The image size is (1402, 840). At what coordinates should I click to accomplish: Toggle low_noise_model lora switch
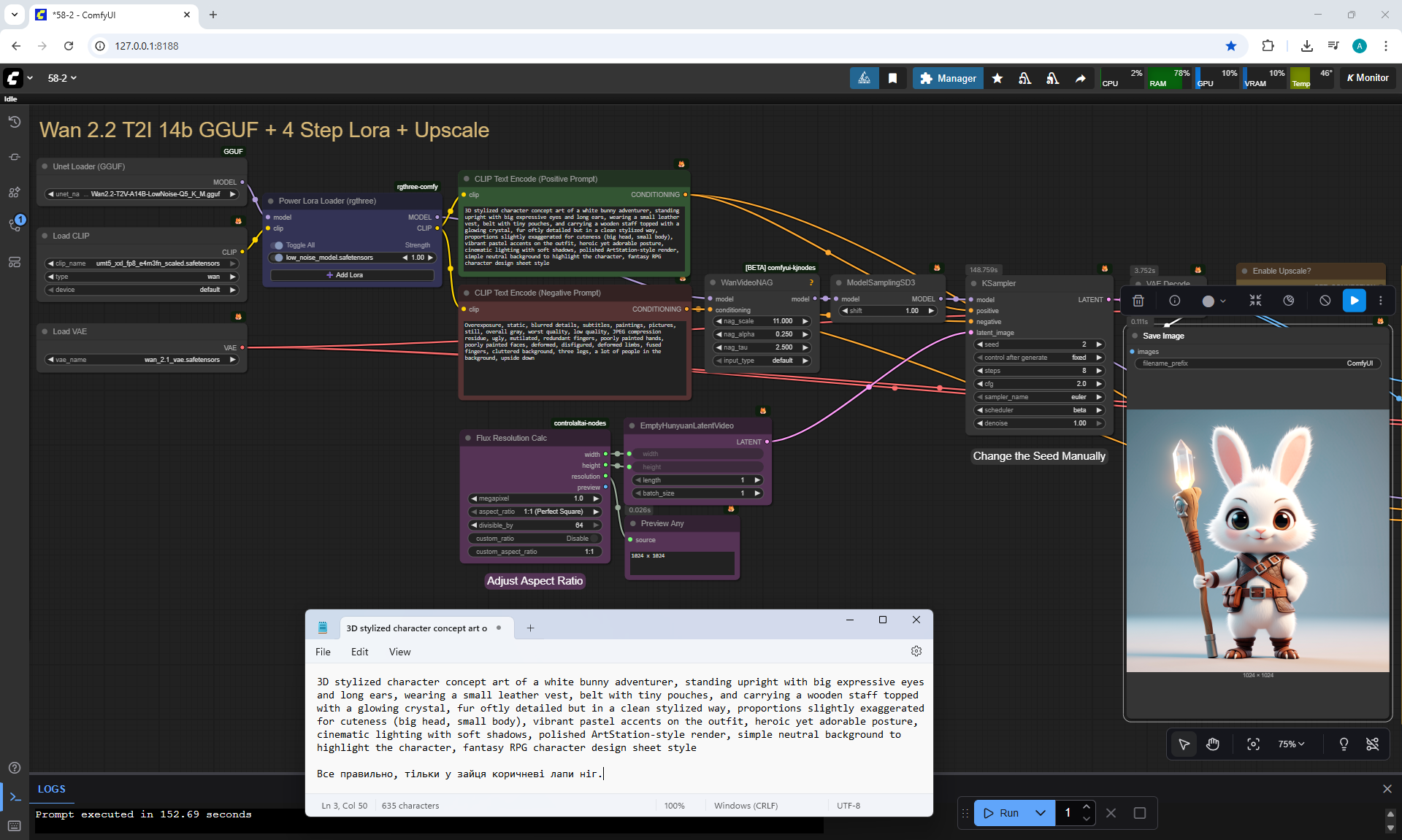[278, 258]
